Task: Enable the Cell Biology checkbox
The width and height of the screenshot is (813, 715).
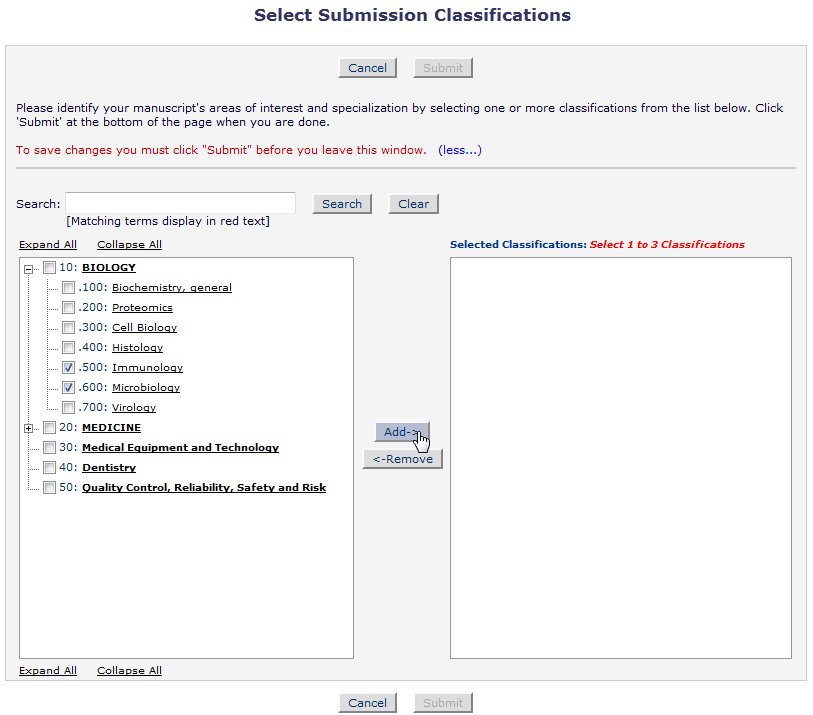Action: point(68,328)
